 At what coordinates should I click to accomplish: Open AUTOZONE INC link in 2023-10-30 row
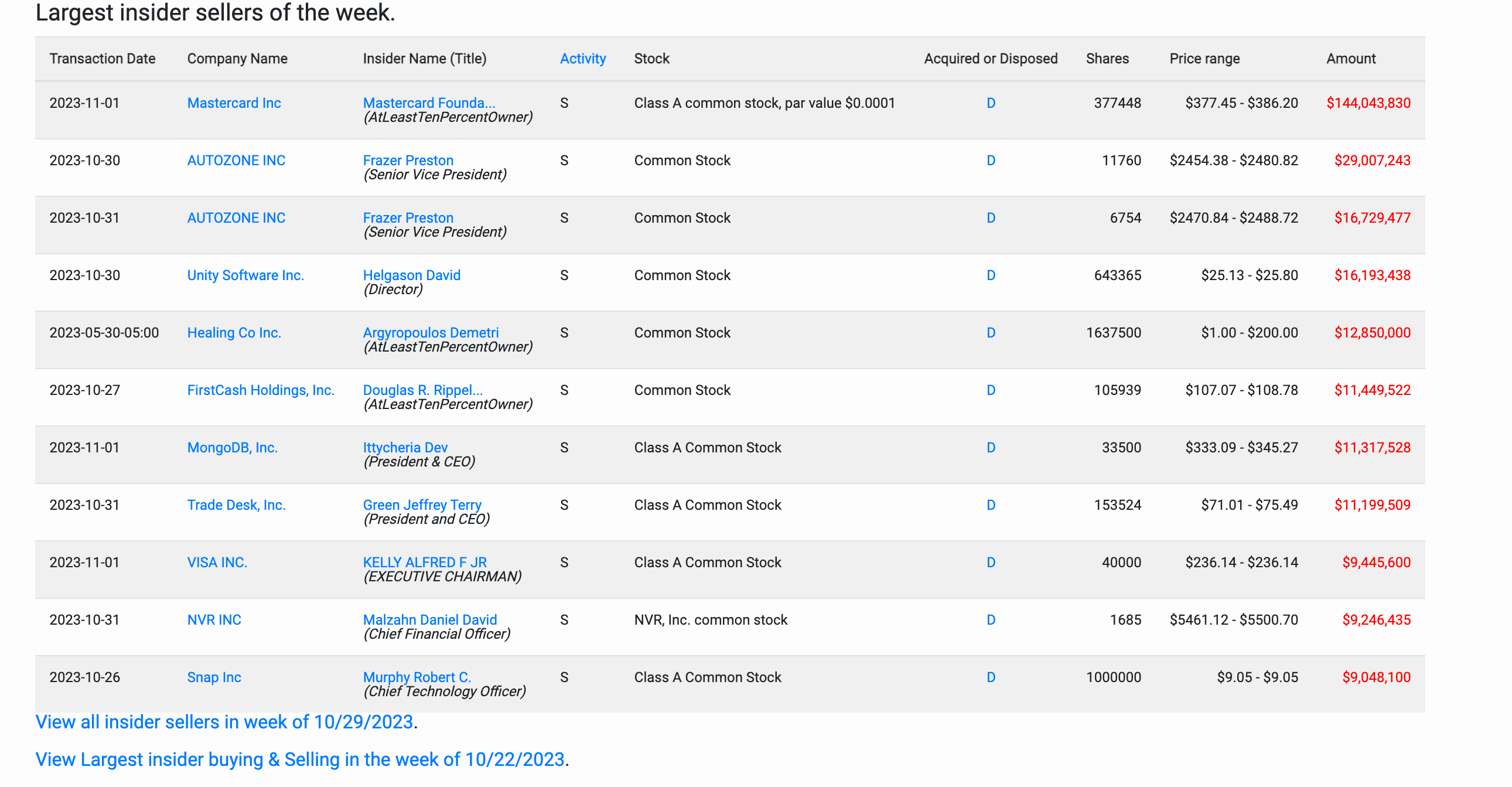(x=236, y=161)
